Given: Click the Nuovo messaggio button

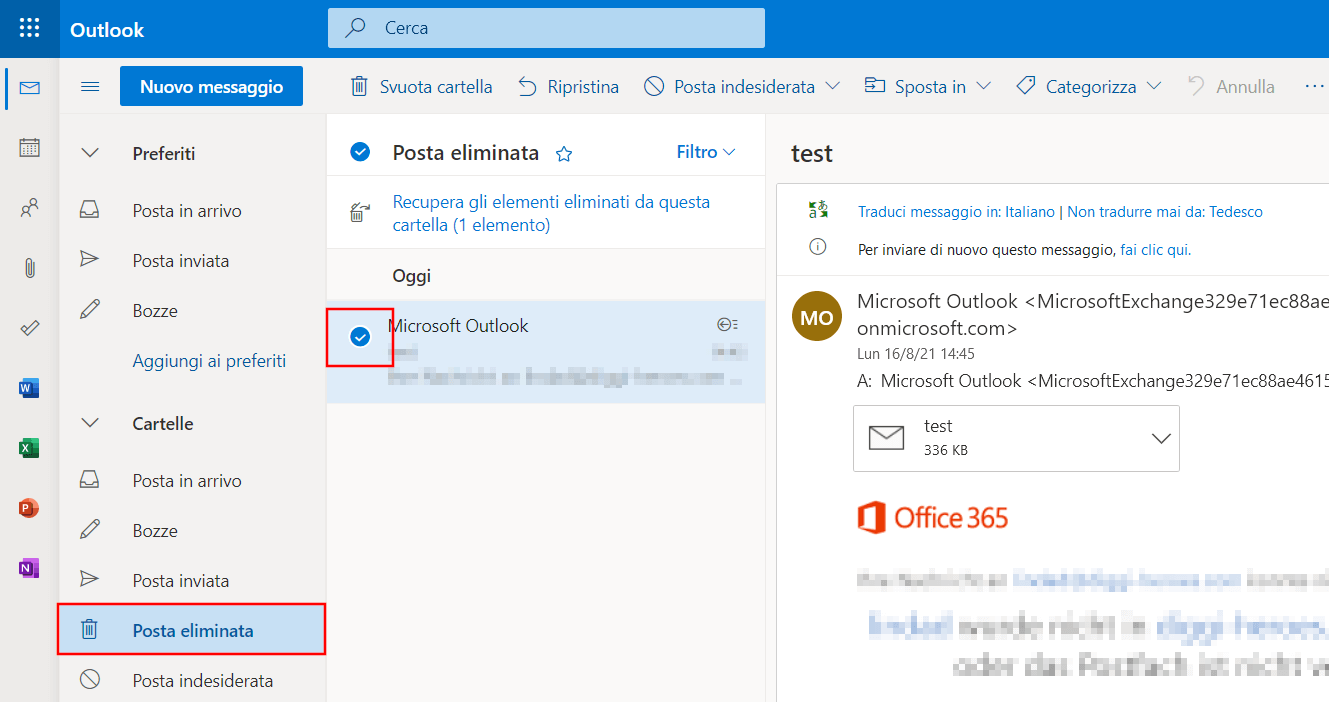Looking at the screenshot, I should tap(211, 87).
